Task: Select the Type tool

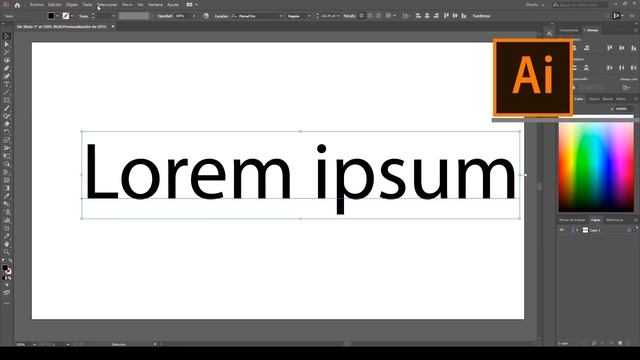Action: [x=7, y=84]
